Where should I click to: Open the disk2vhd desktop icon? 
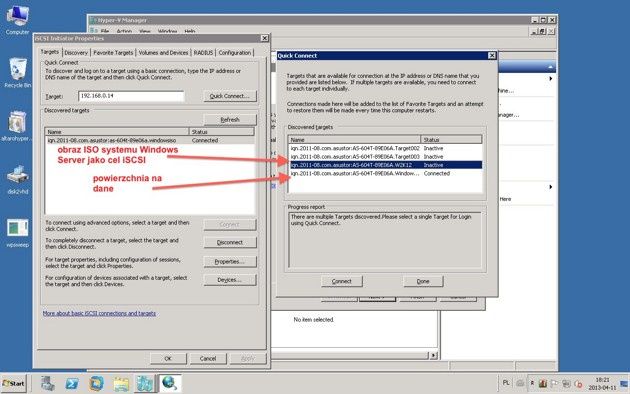[x=17, y=180]
